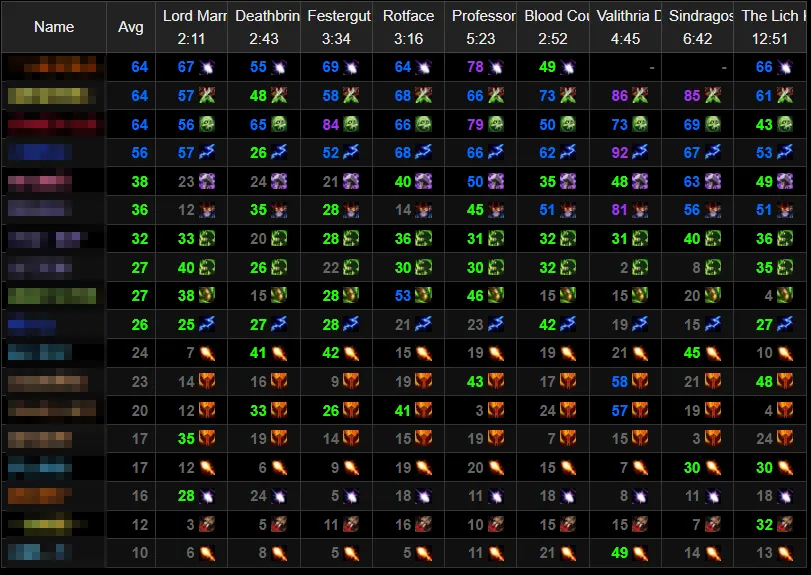Image resolution: width=811 pixels, height=575 pixels.
Task: Click the green icon beside 65 in Deathbringer column
Action: (x=279, y=125)
